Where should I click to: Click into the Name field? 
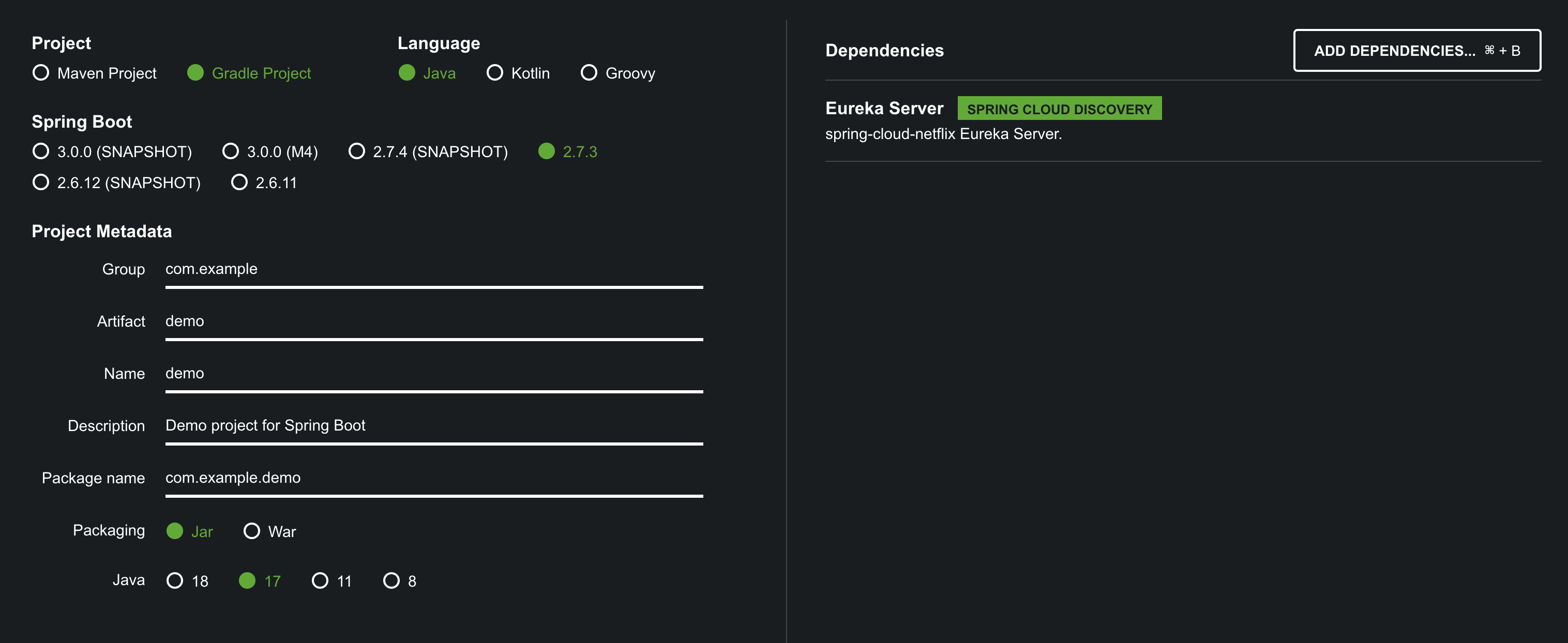point(433,374)
